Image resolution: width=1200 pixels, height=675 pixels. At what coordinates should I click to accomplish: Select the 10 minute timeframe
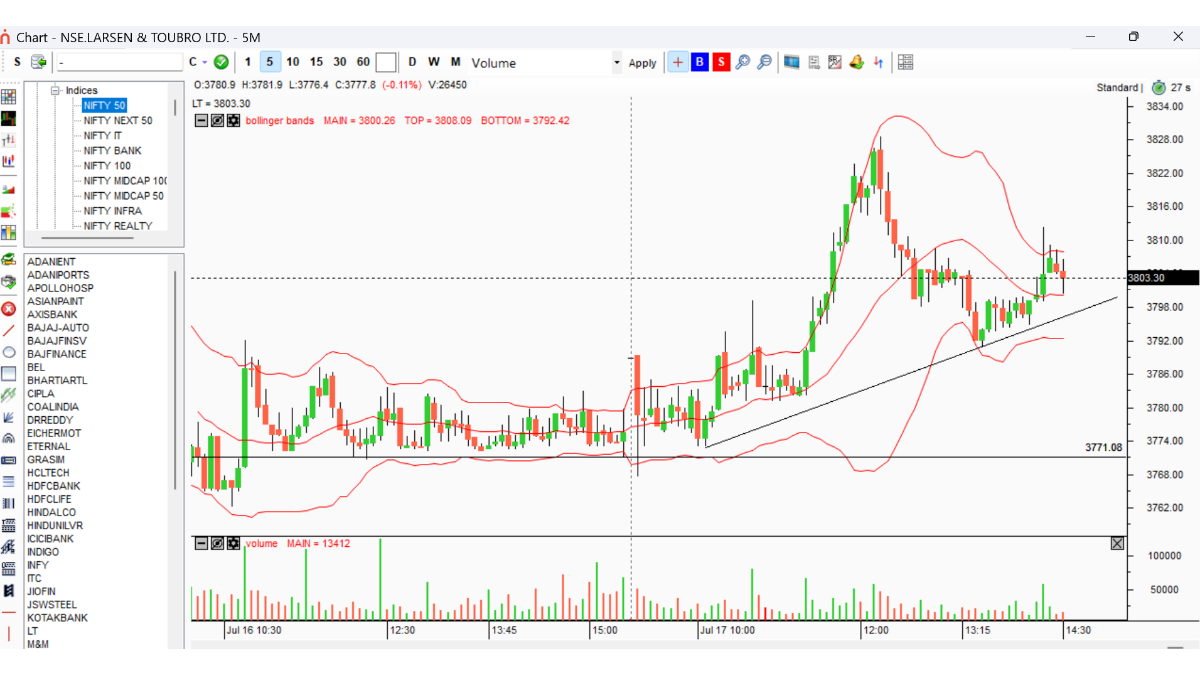pyautogui.click(x=293, y=62)
